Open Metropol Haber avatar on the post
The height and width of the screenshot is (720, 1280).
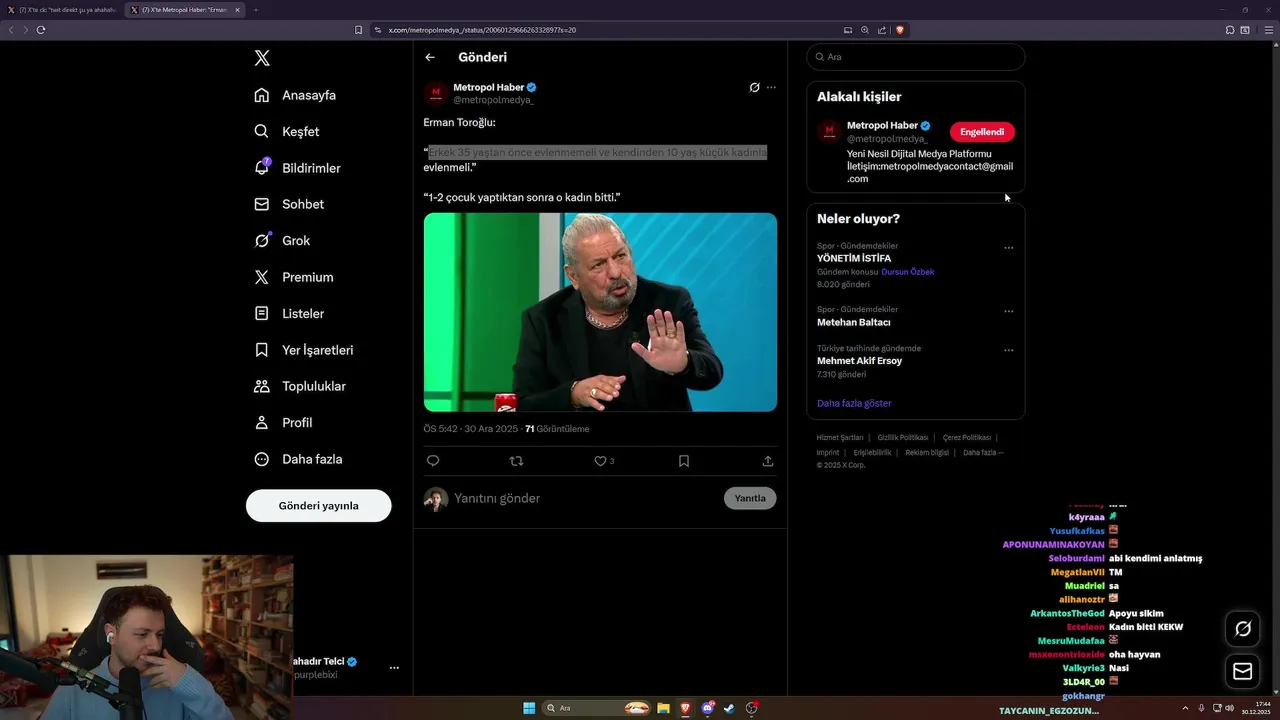point(435,93)
